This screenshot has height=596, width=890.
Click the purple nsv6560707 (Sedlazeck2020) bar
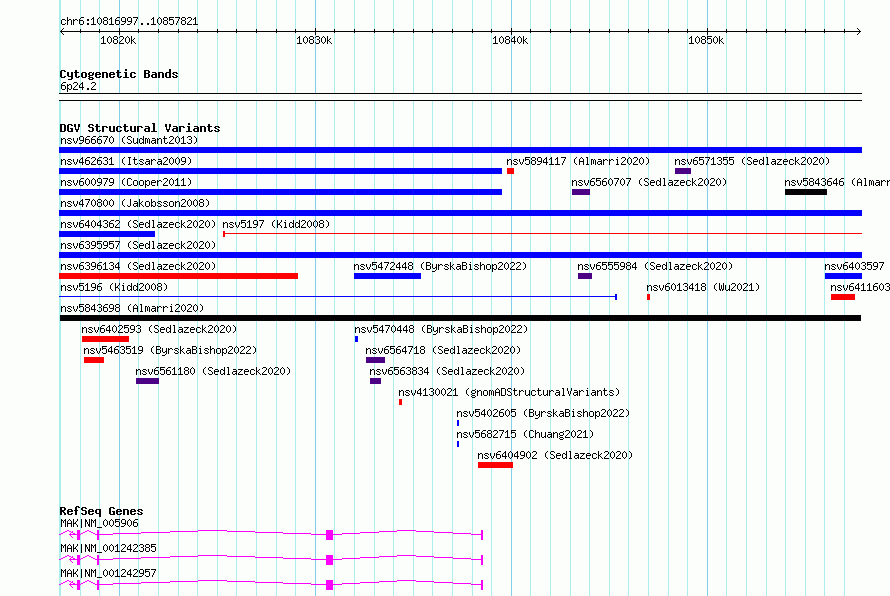pyautogui.click(x=581, y=192)
